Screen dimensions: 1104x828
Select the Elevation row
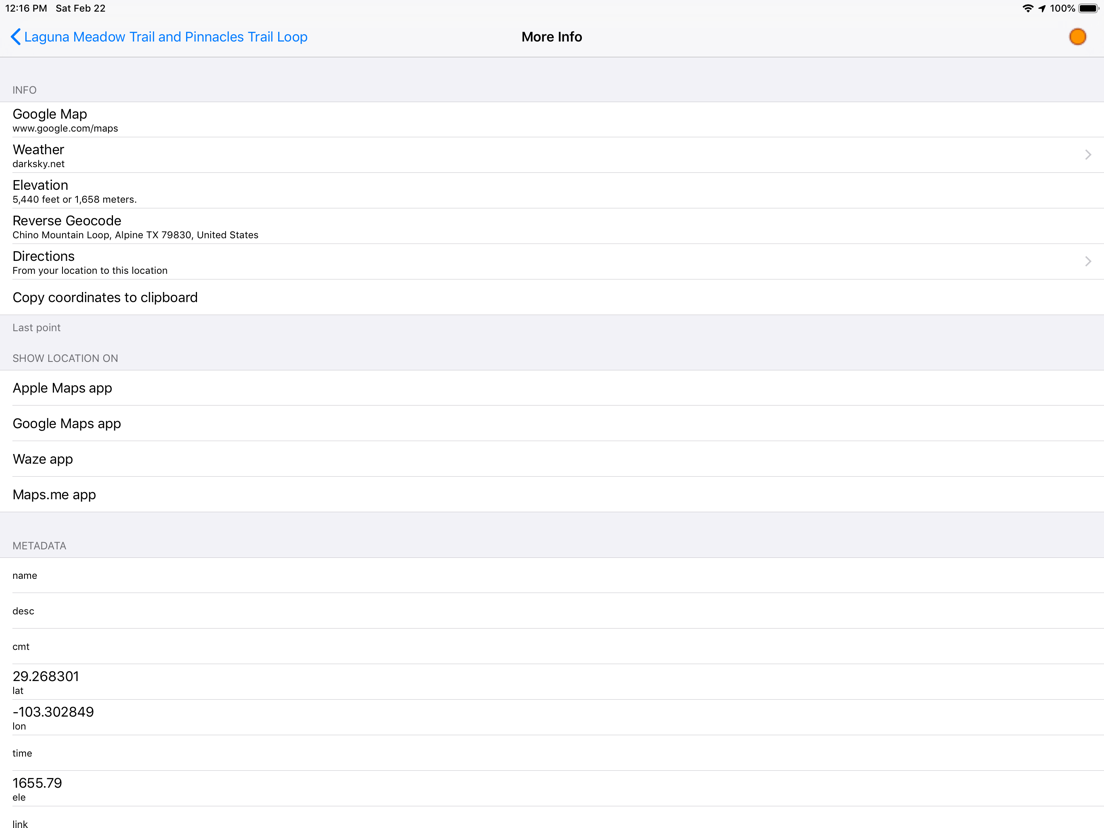click(x=552, y=191)
